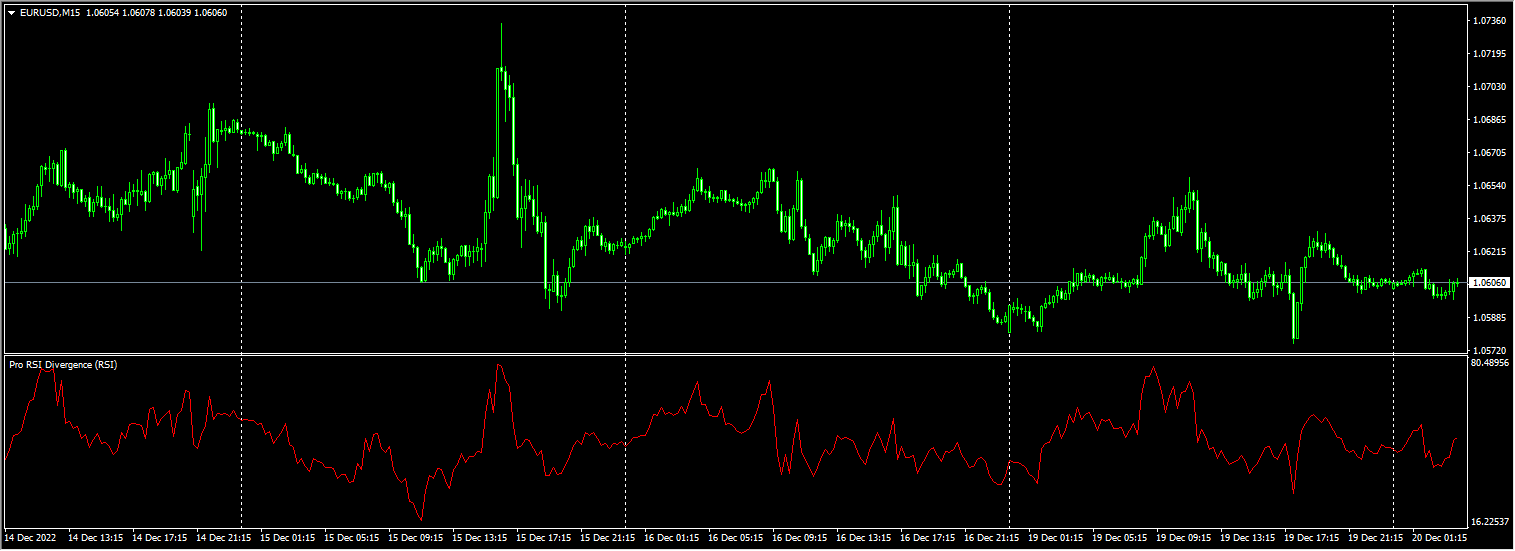This screenshot has width=1515, height=551.
Task: Click the 1.07360 price scale label
Action: (x=1490, y=21)
